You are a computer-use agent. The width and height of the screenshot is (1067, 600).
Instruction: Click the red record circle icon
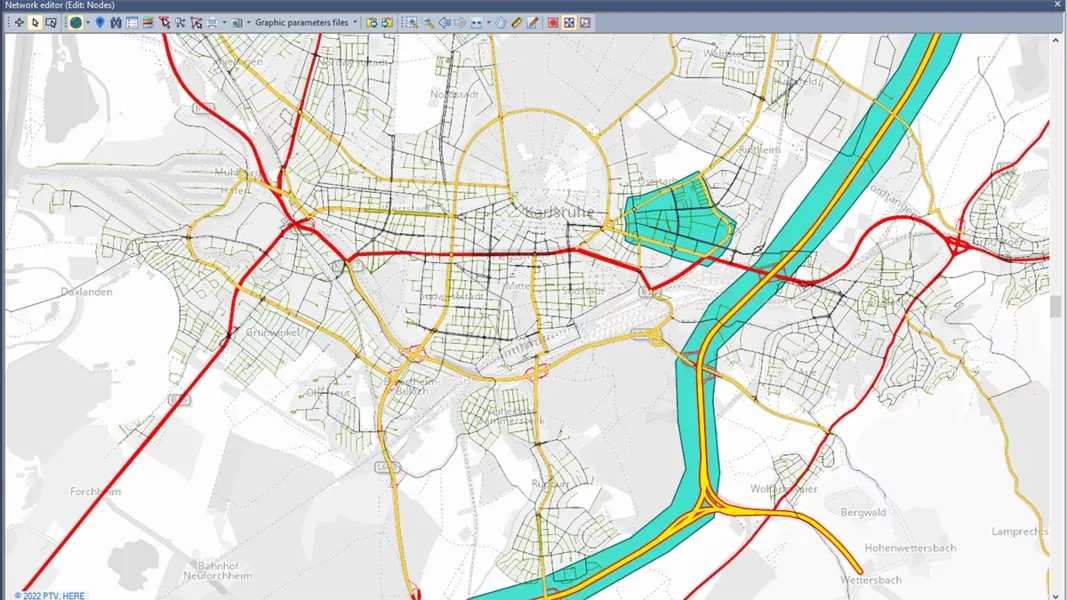[x=553, y=22]
